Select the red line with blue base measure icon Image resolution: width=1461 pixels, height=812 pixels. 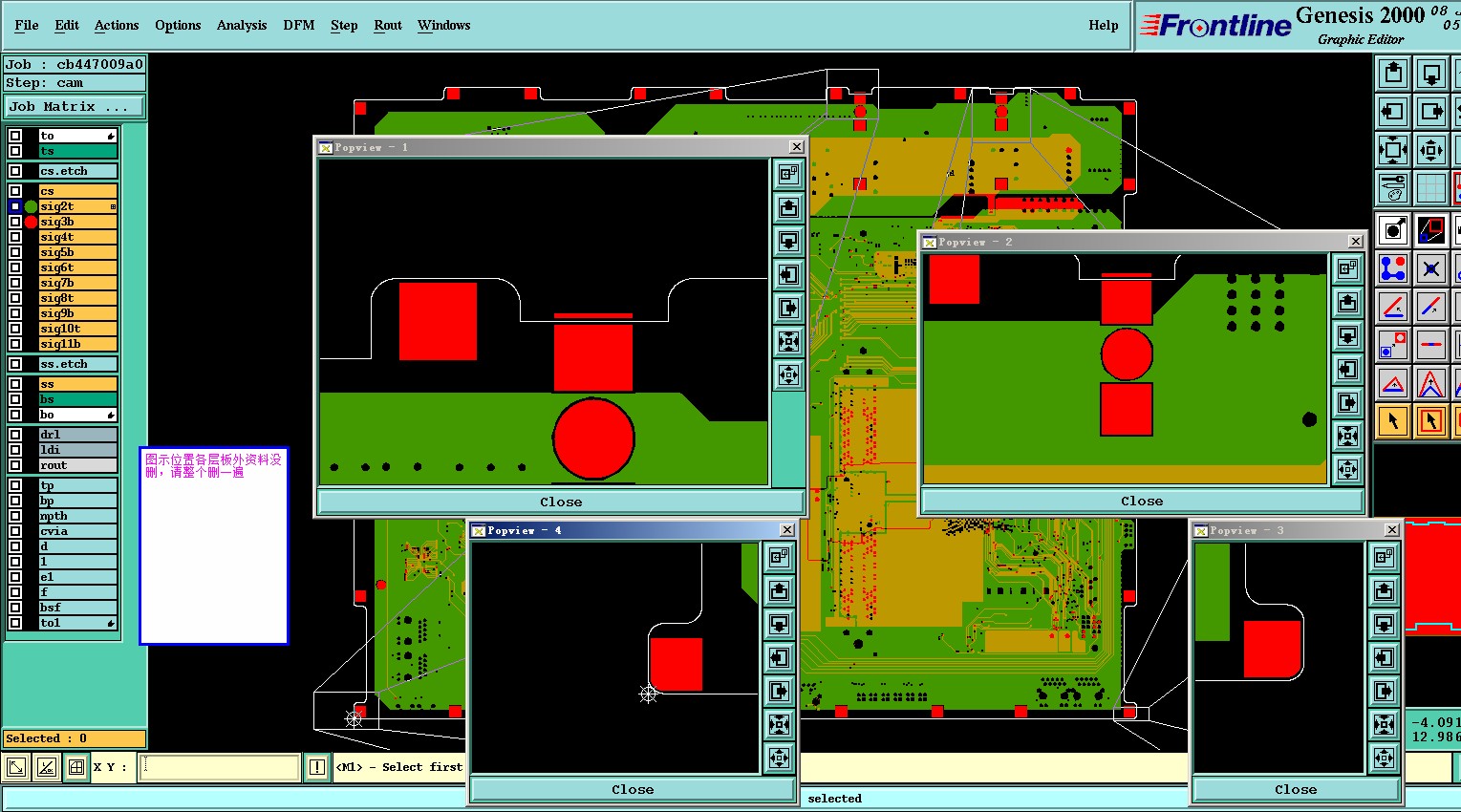pyautogui.click(x=1393, y=307)
